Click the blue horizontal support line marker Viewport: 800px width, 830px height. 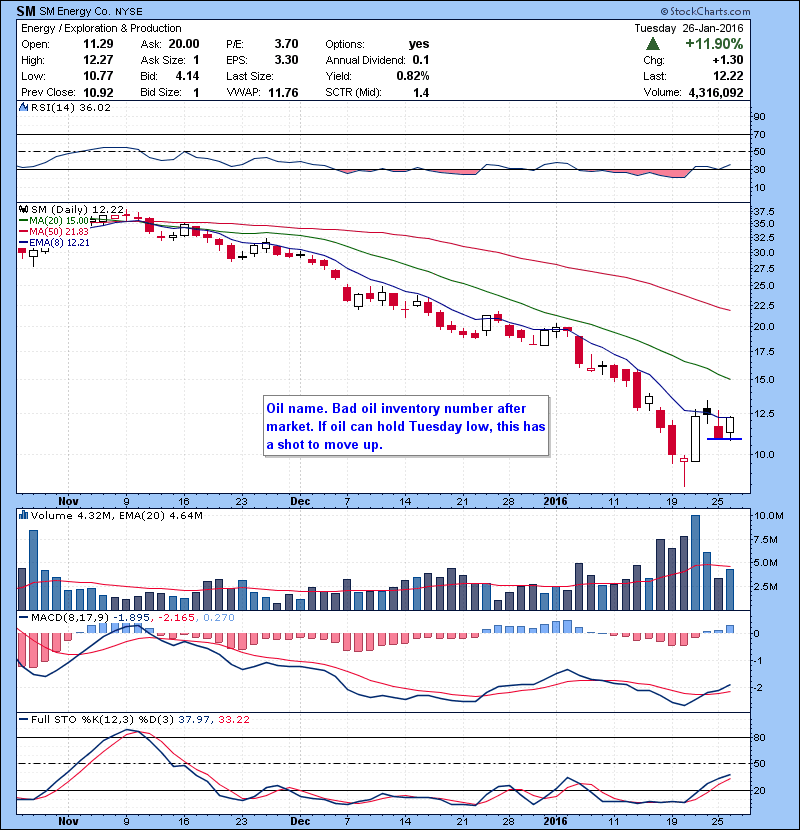coord(724,439)
